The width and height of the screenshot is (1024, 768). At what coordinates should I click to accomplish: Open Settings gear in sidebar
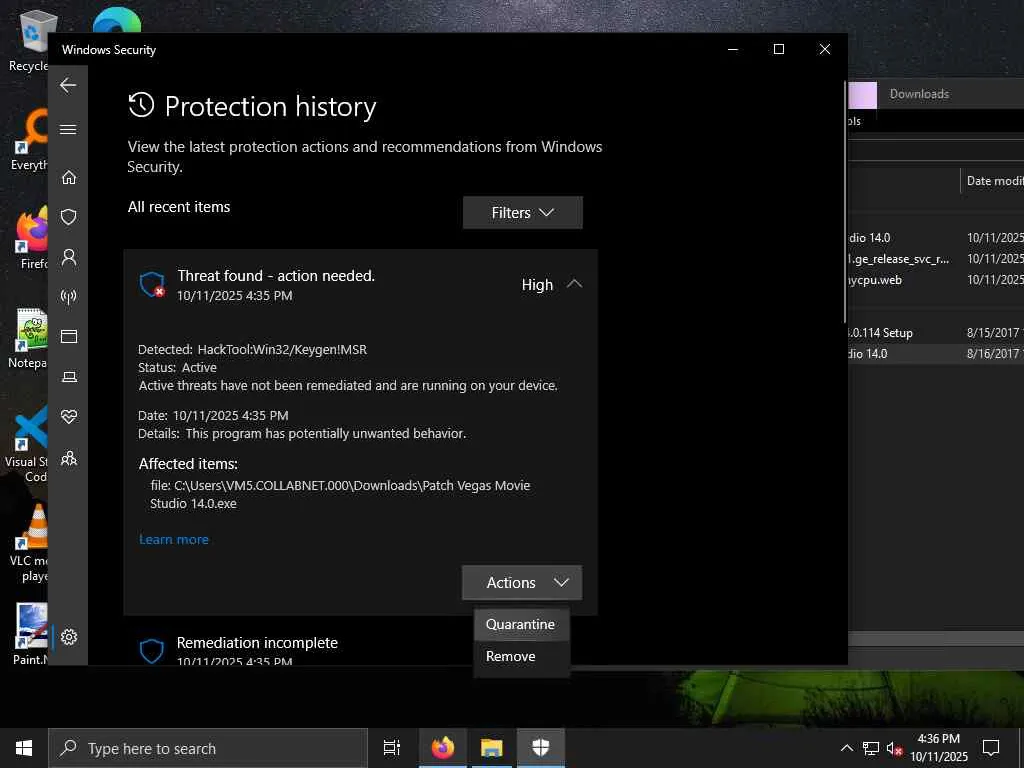coord(69,637)
